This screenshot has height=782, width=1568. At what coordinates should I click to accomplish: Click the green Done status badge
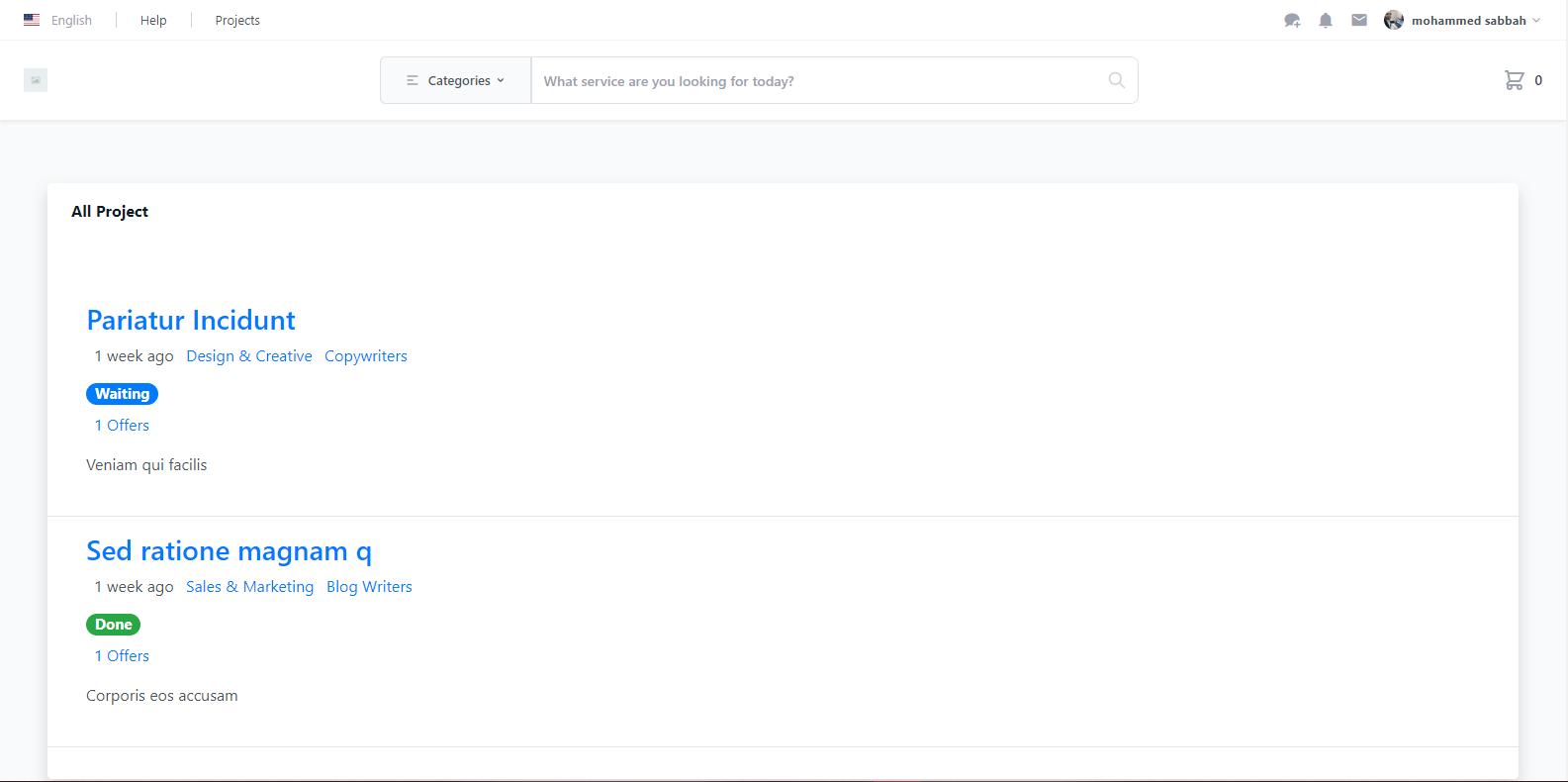pos(113,625)
